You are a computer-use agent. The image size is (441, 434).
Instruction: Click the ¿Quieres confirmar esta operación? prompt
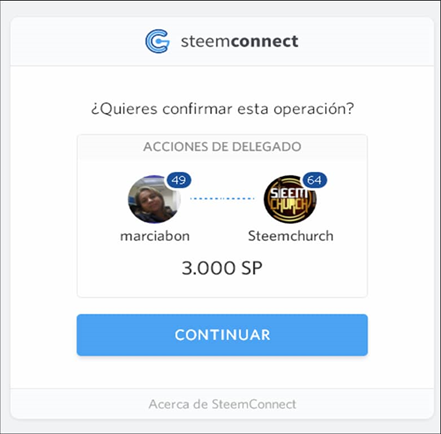(222, 109)
